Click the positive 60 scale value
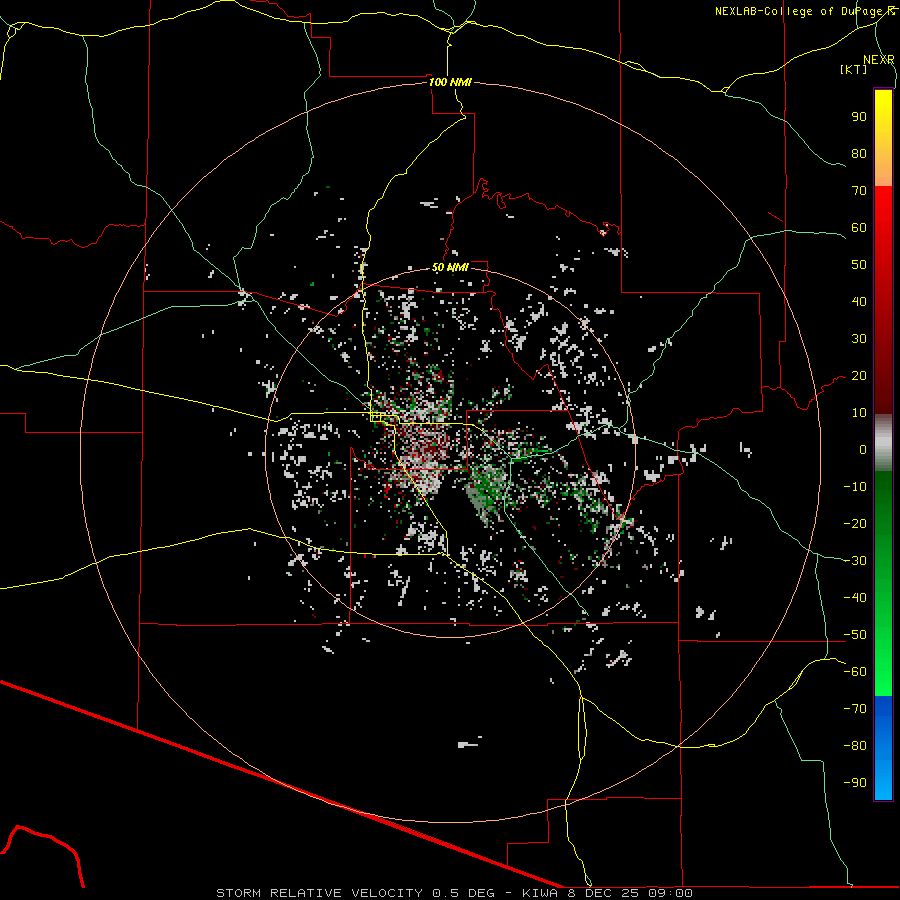 point(859,228)
